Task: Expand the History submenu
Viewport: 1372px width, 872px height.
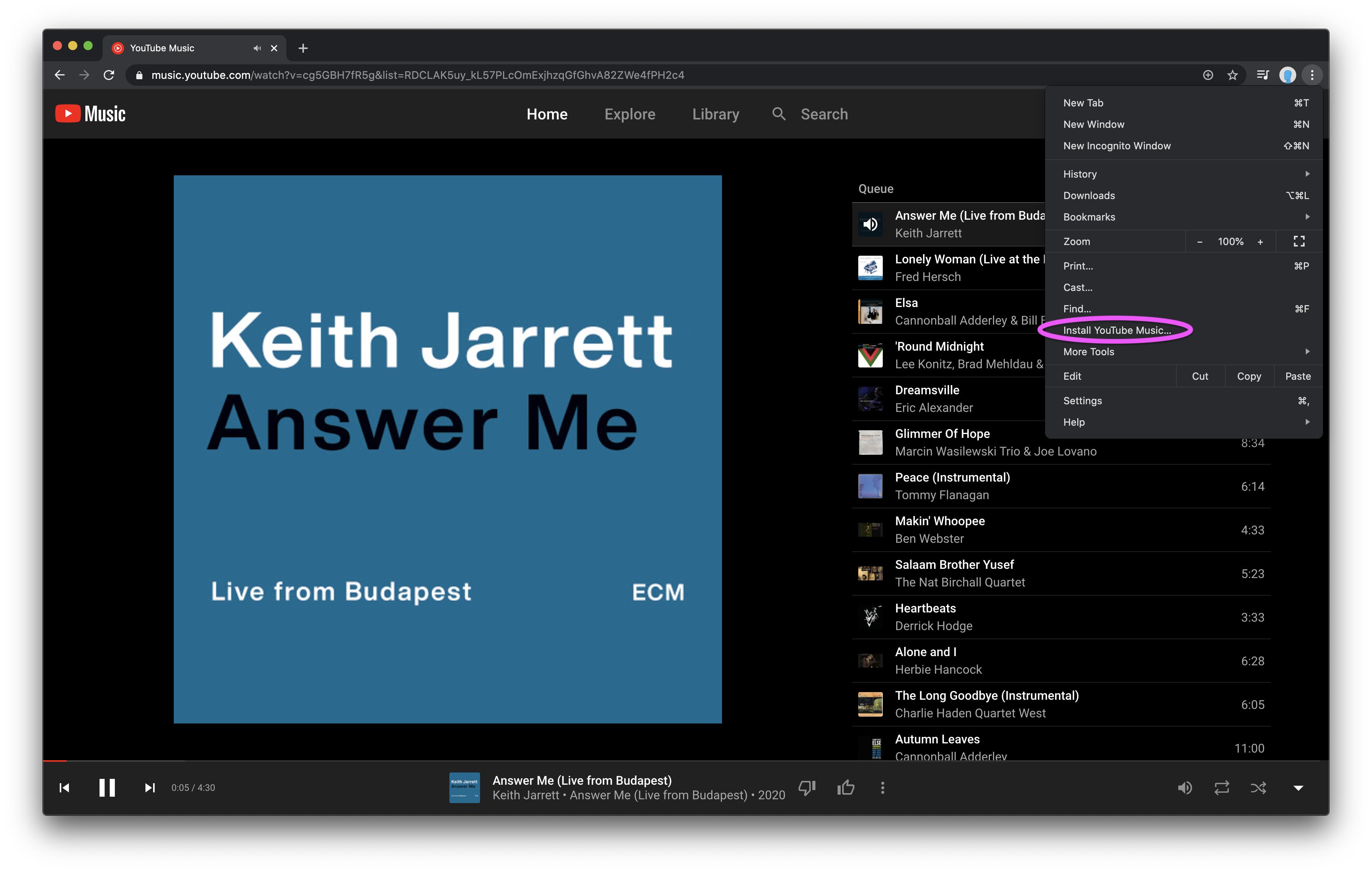Action: click(x=1184, y=174)
